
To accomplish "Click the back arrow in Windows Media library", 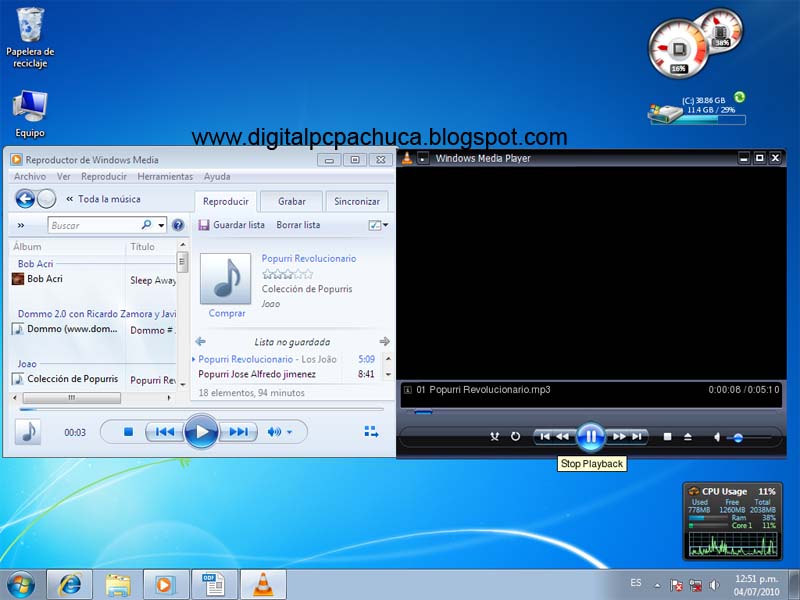I will [24, 198].
